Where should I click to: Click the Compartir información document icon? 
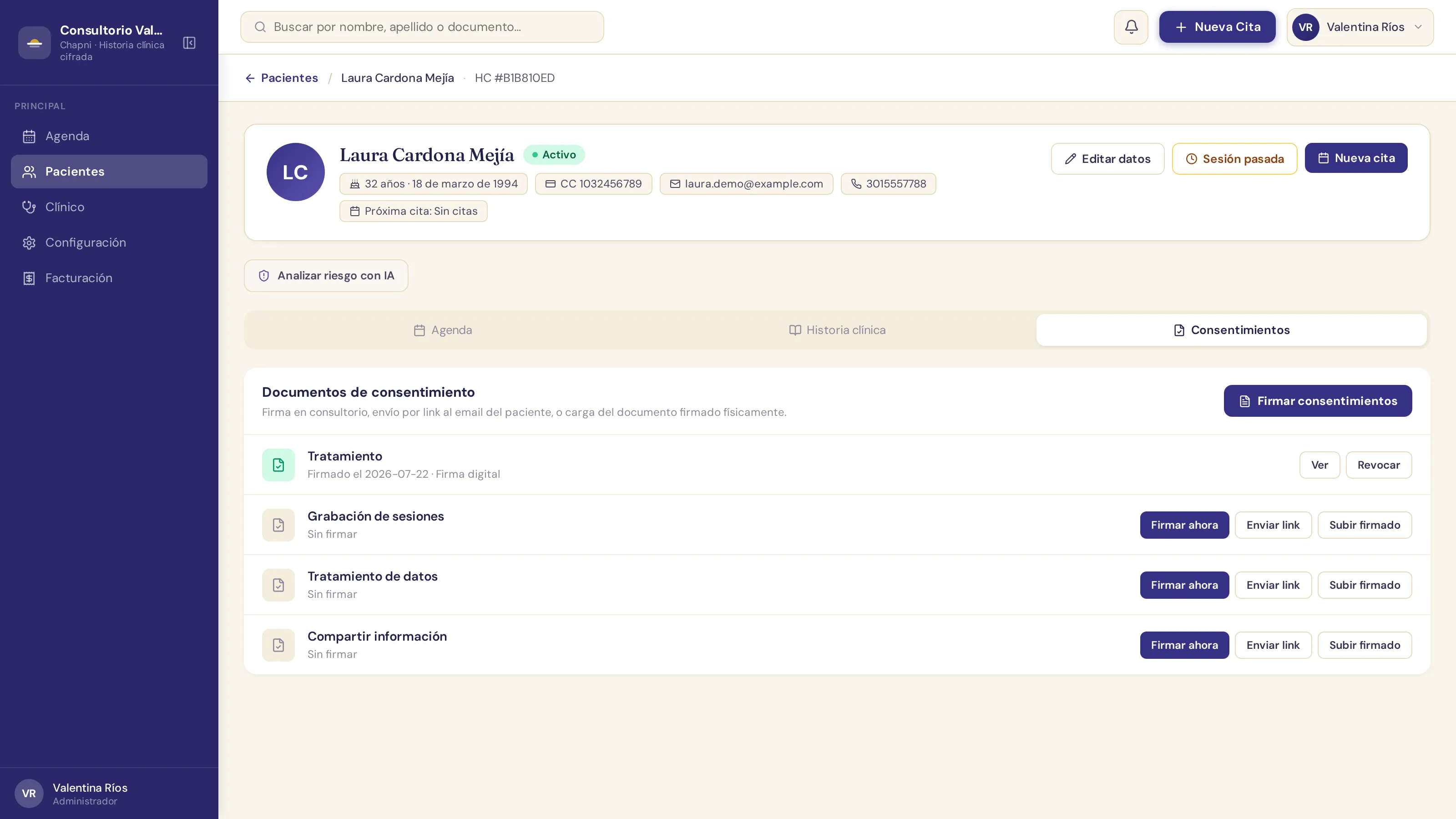278,645
